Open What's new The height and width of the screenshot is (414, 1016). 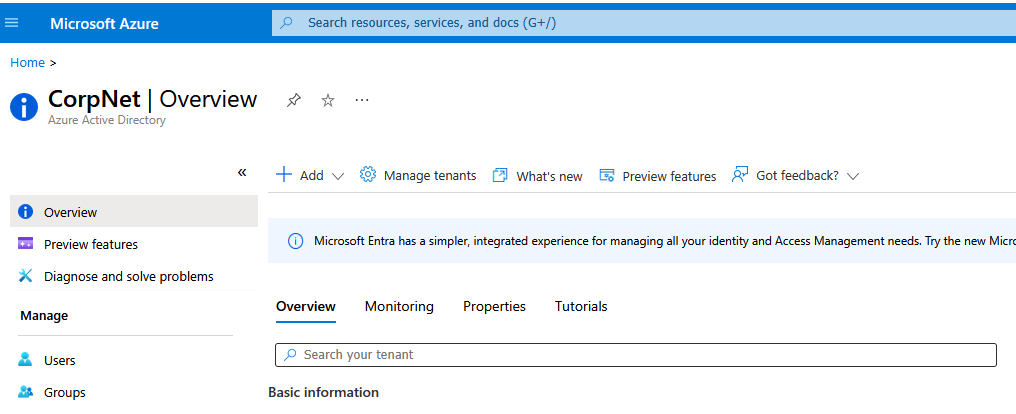coord(549,176)
